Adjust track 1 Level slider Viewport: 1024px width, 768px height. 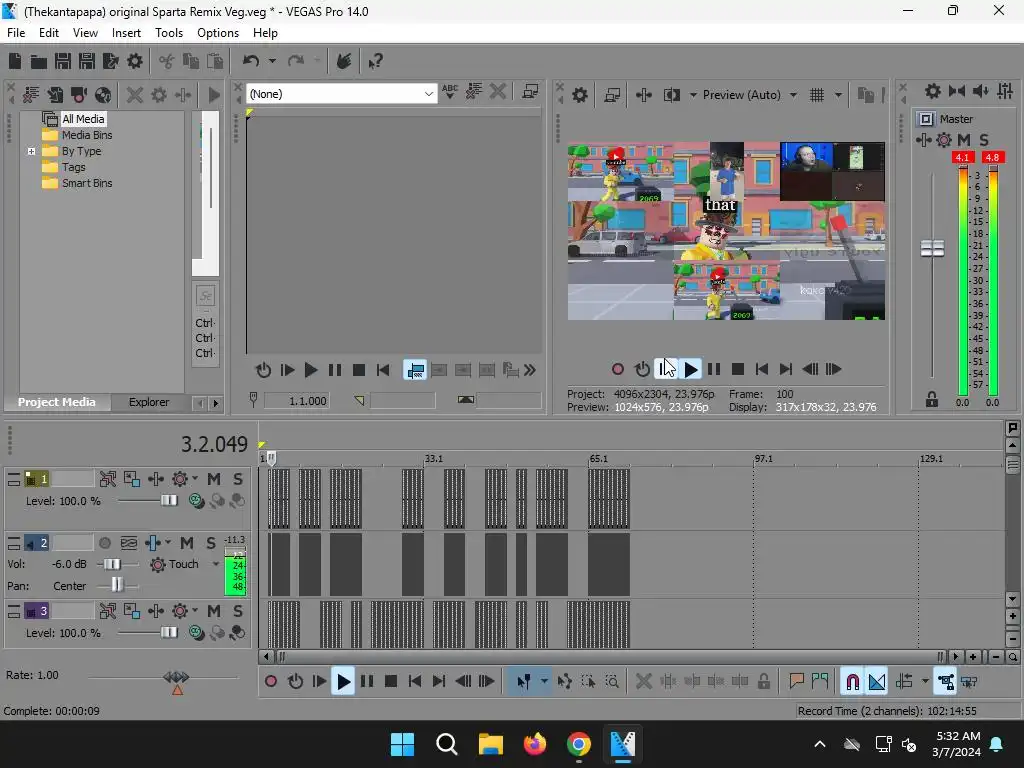tap(169, 501)
